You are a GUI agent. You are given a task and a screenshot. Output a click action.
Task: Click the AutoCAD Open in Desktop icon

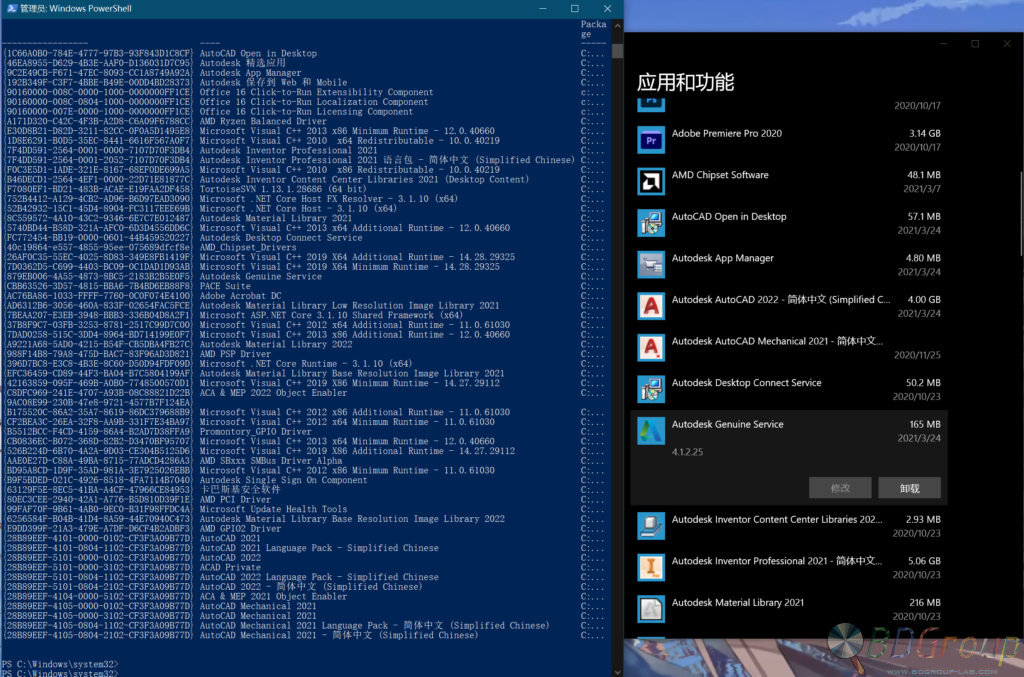coord(651,223)
